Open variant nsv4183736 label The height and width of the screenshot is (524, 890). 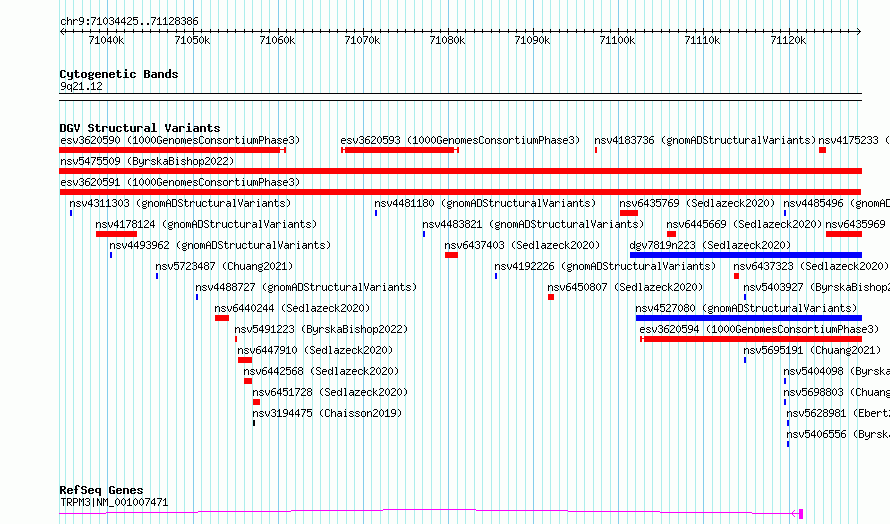coord(705,140)
